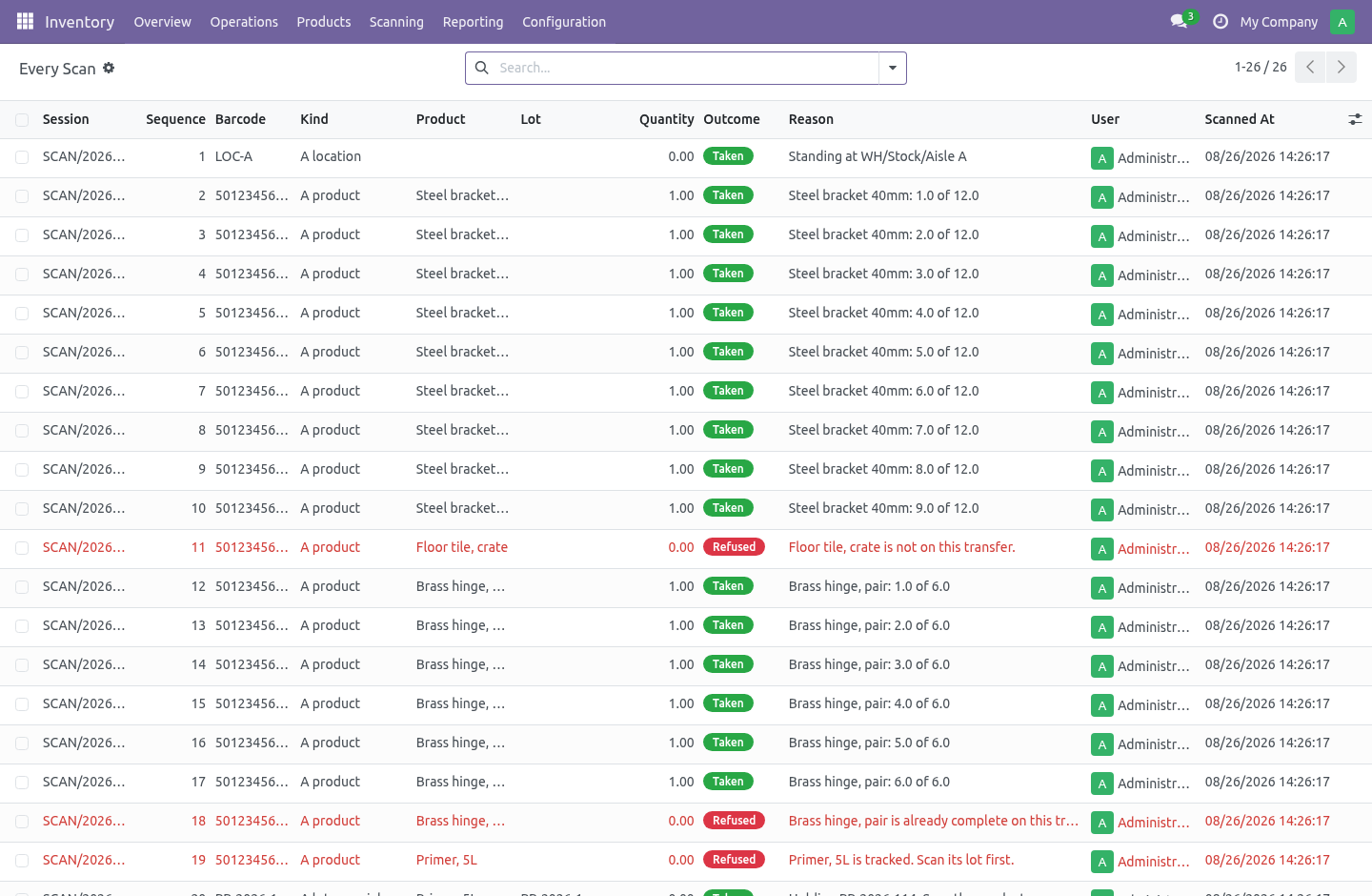Open the Products menu
Image resolution: width=1372 pixels, height=896 pixels.
324,22
